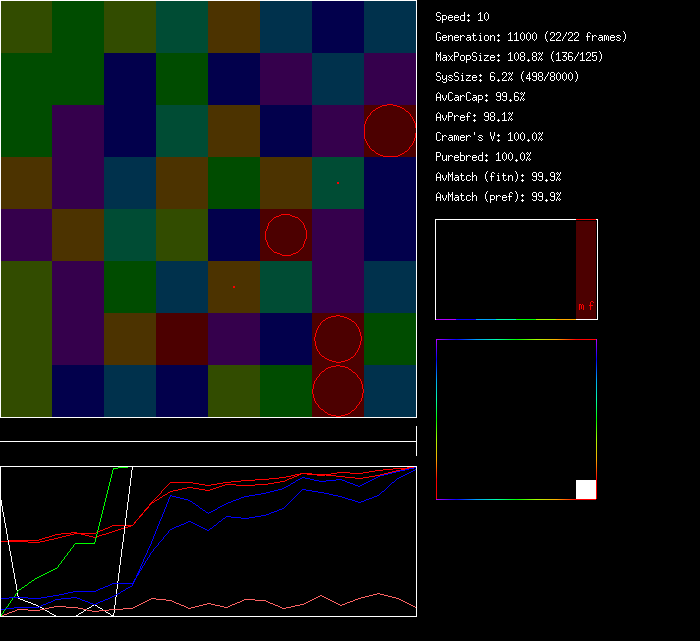
Task: Click the AvMatch (fitn) statistic
Action: [x=498, y=177]
